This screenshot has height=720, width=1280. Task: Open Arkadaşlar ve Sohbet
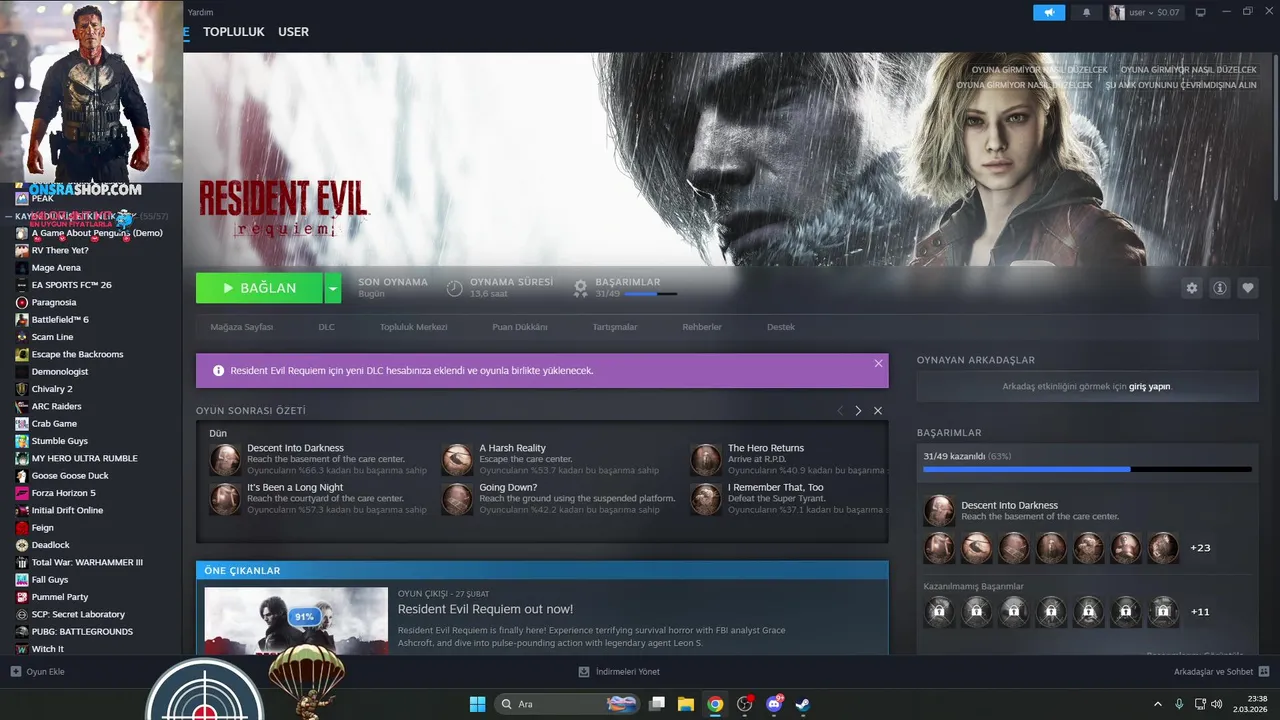tap(1221, 671)
